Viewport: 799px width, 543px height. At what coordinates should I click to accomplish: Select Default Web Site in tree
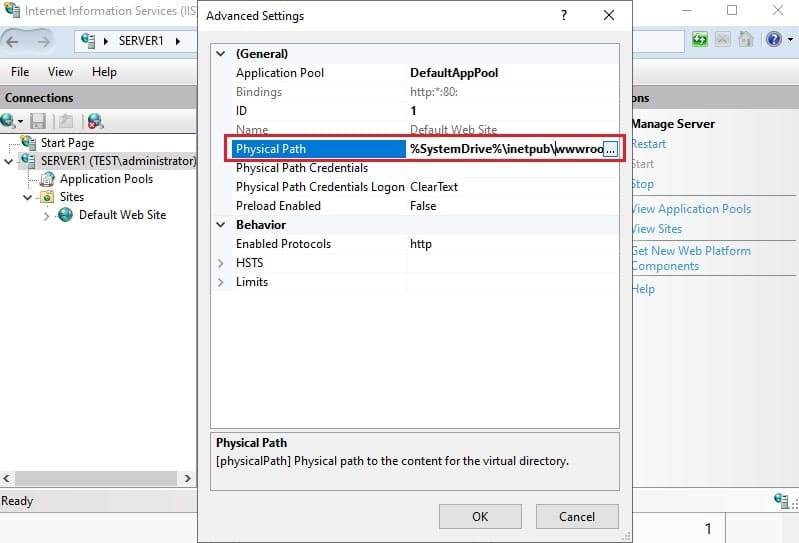pos(122,215)
